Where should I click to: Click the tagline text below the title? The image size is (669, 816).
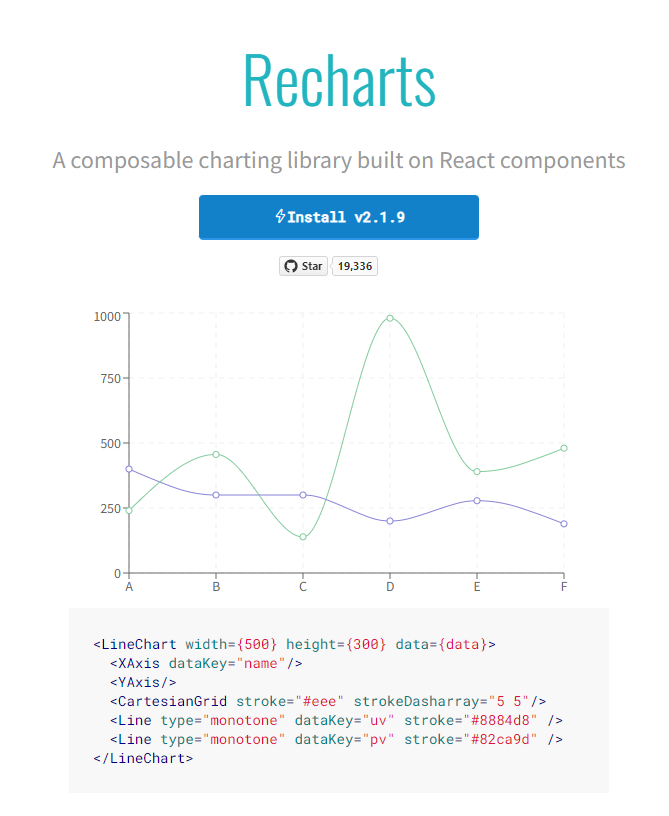(x=339, y=160)
